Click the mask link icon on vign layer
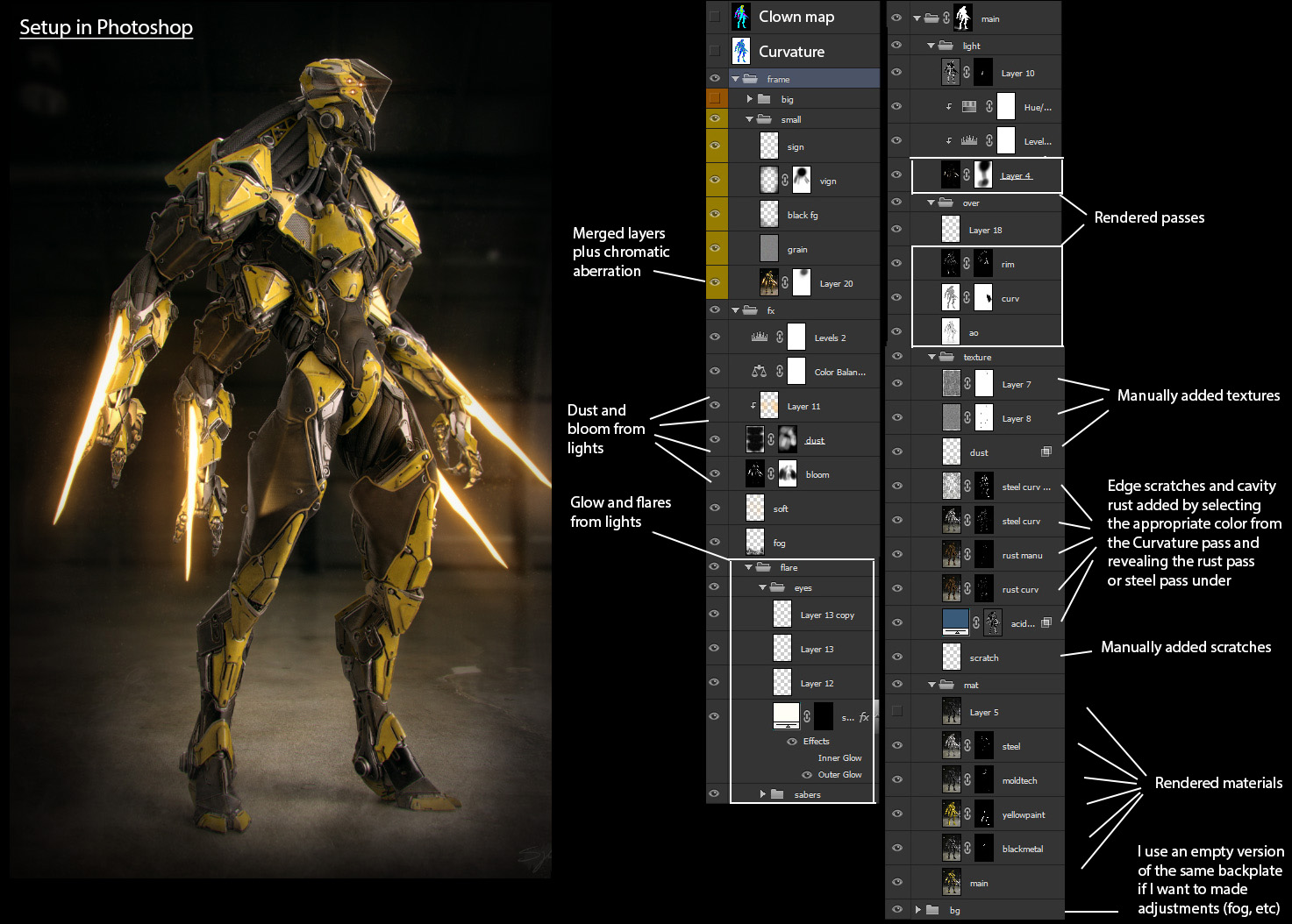This screenshot has height=924, width=1292. tap(785, 180)
